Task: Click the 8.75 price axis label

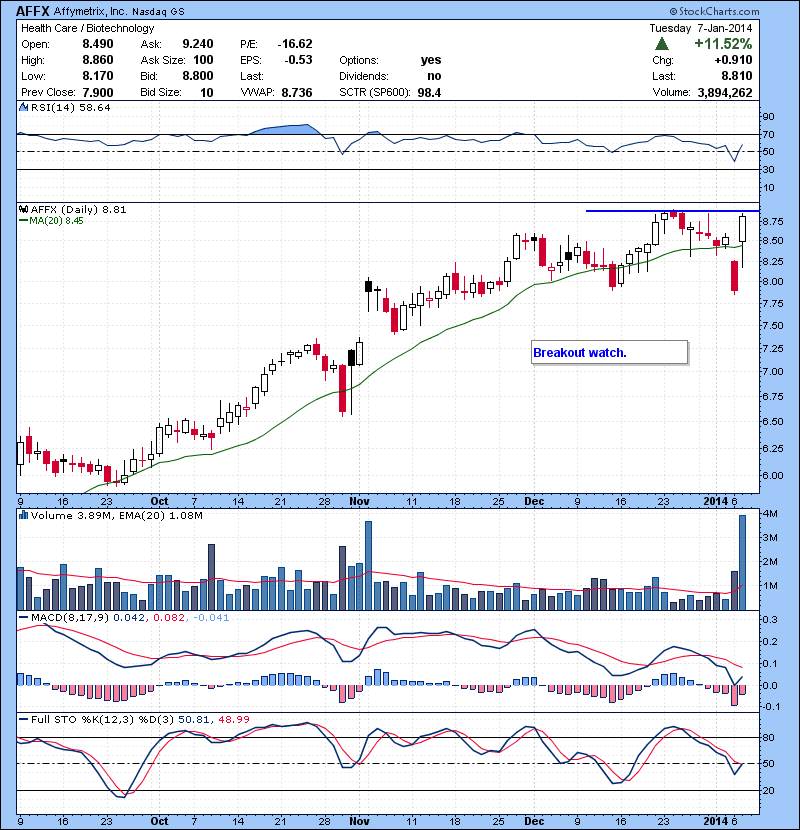Action: click(x=772, y=221)
